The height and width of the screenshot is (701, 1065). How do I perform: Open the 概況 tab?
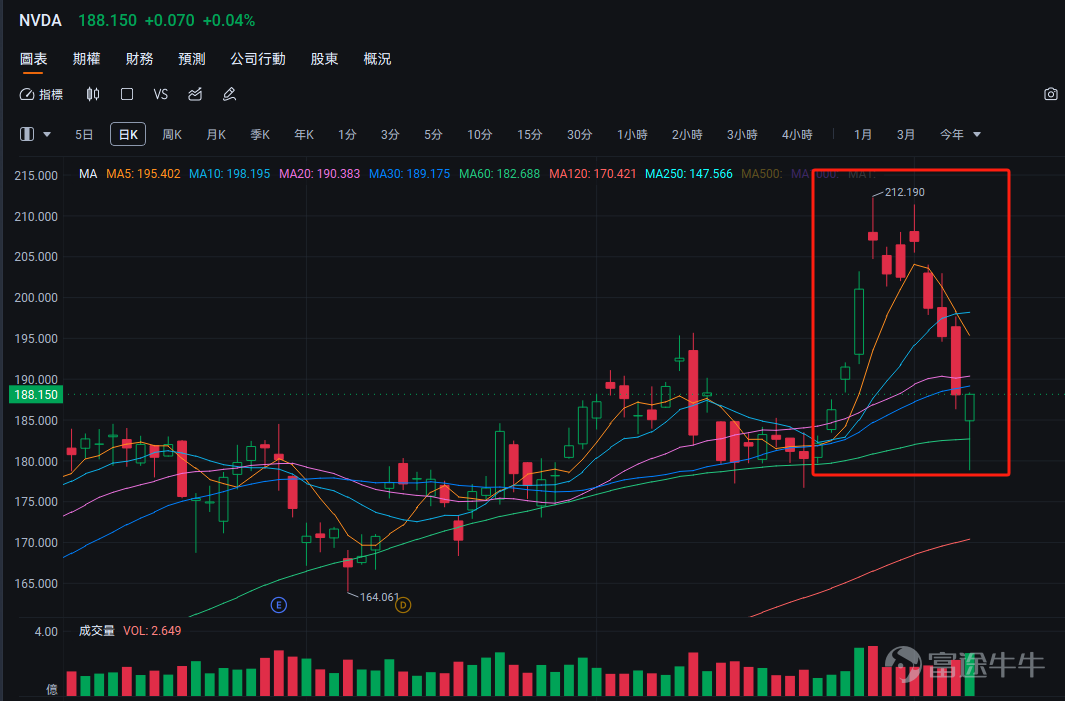[x=377, y=59]
